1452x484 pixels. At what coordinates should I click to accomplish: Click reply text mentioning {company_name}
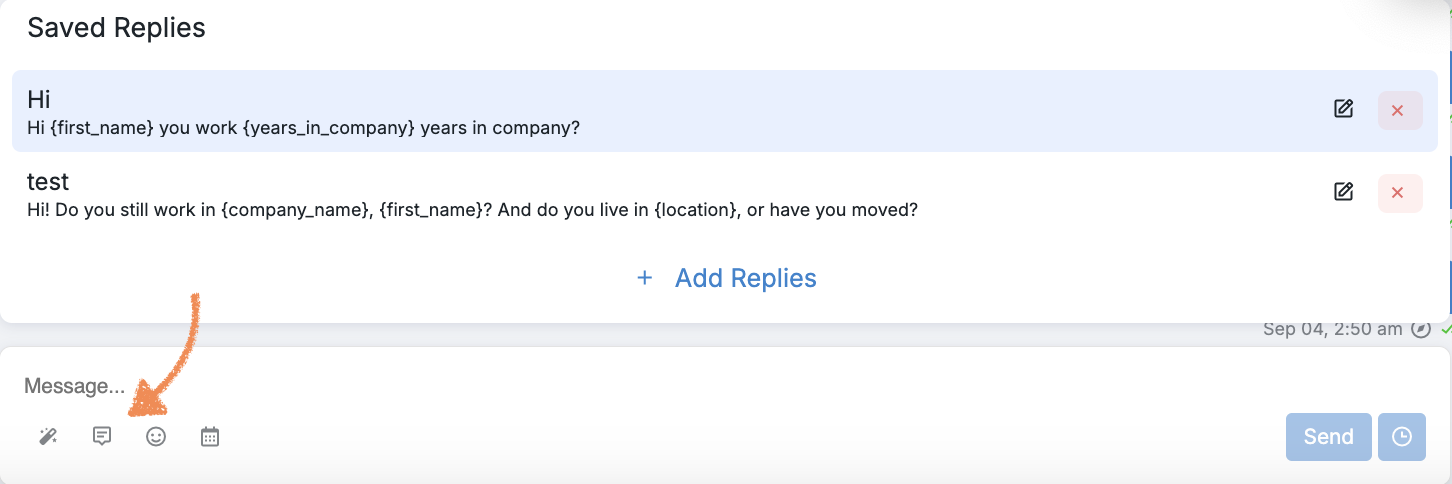coord(472,210)
